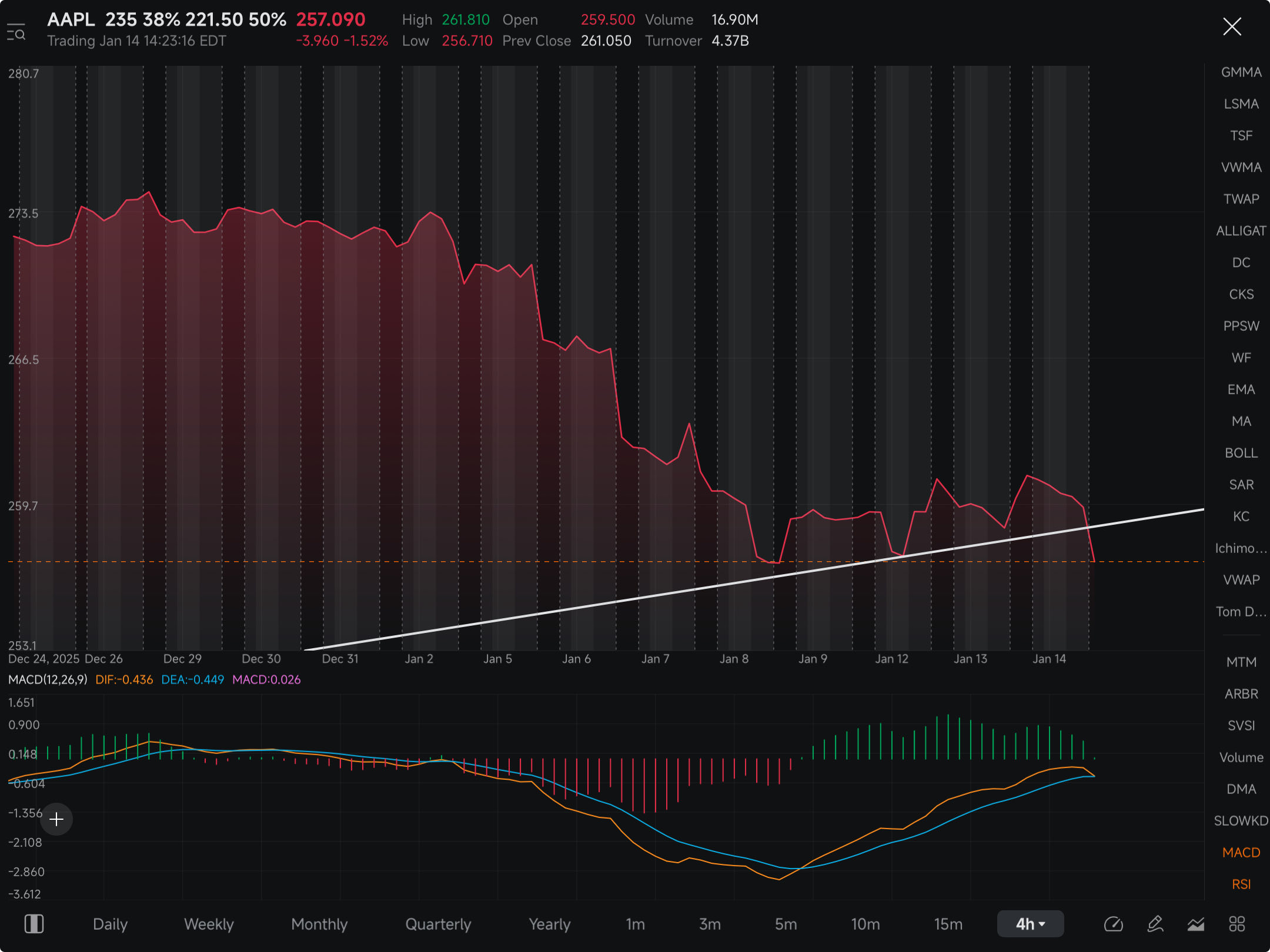Screen dimensions: 1270x952
Task: Click the Low 256.710 value
Action: (x=467, y=41)
